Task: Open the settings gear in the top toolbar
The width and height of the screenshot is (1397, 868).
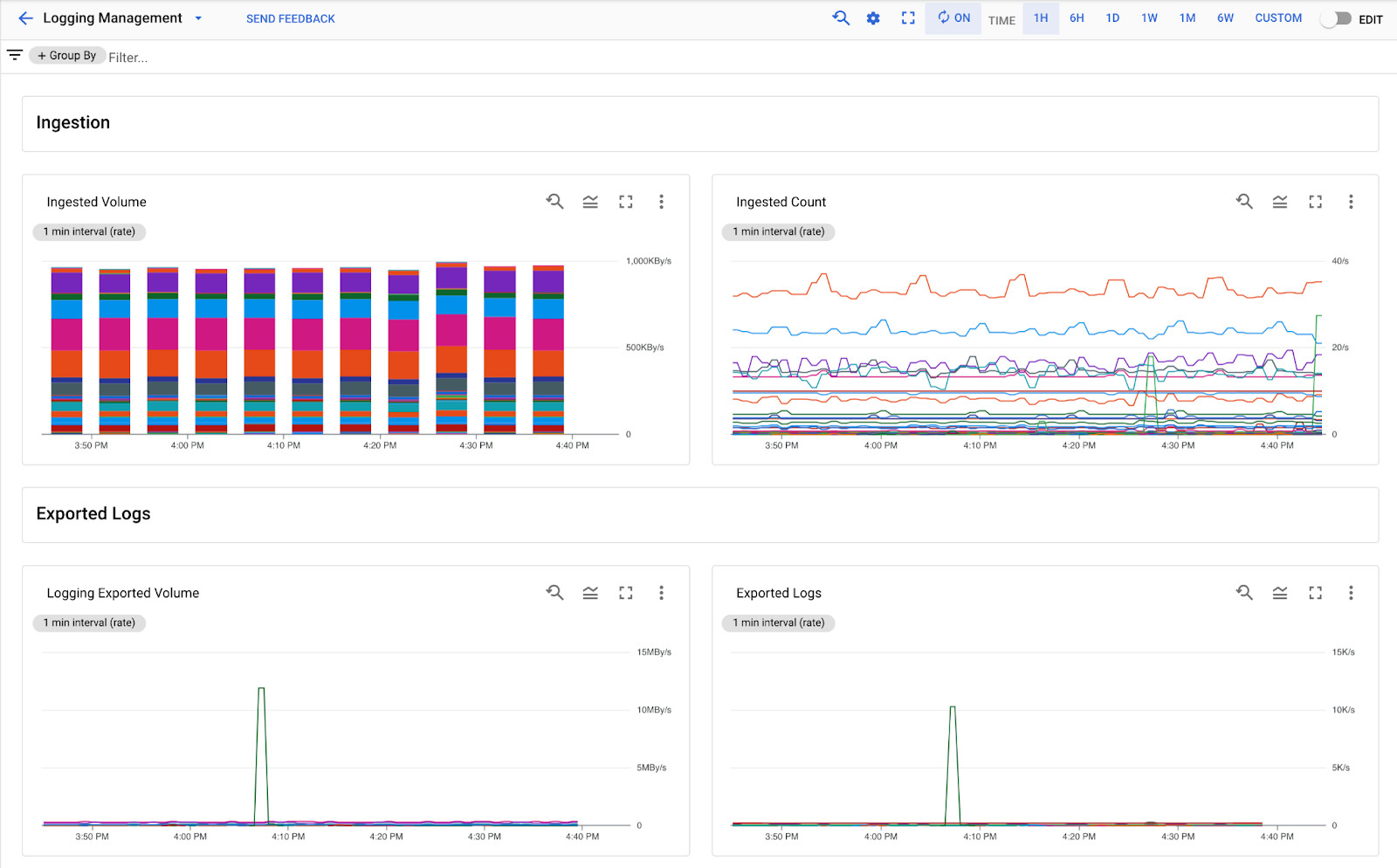Action: 873,17
